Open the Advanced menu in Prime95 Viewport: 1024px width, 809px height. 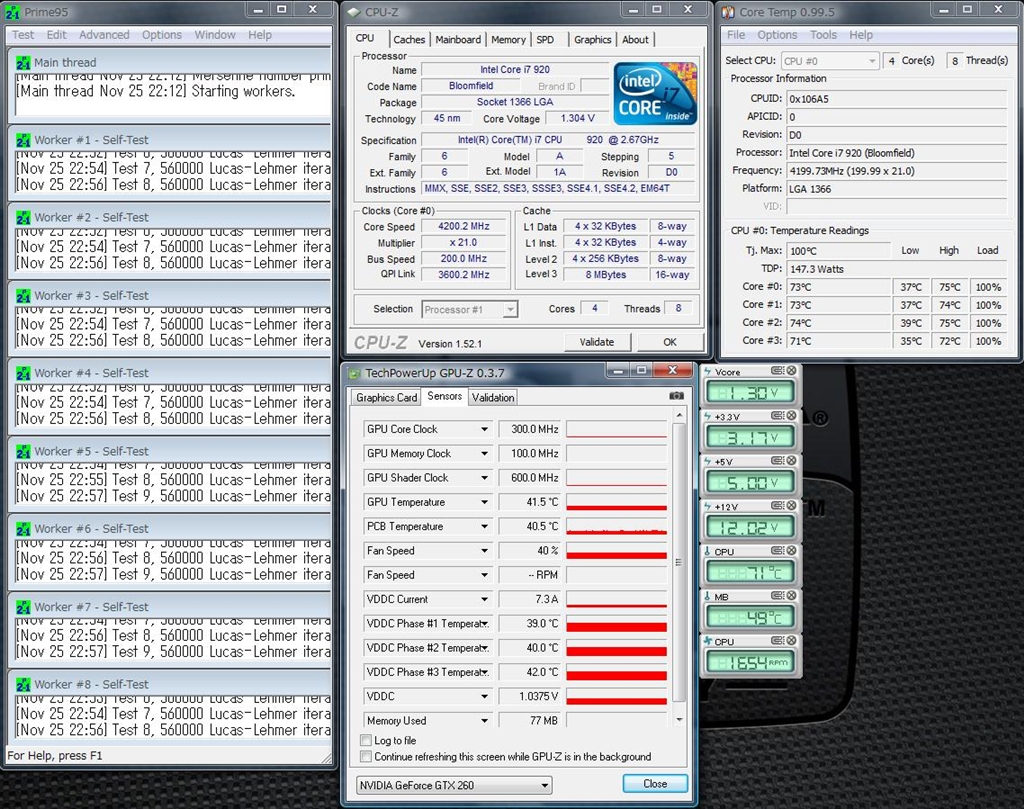pos(104,35)
